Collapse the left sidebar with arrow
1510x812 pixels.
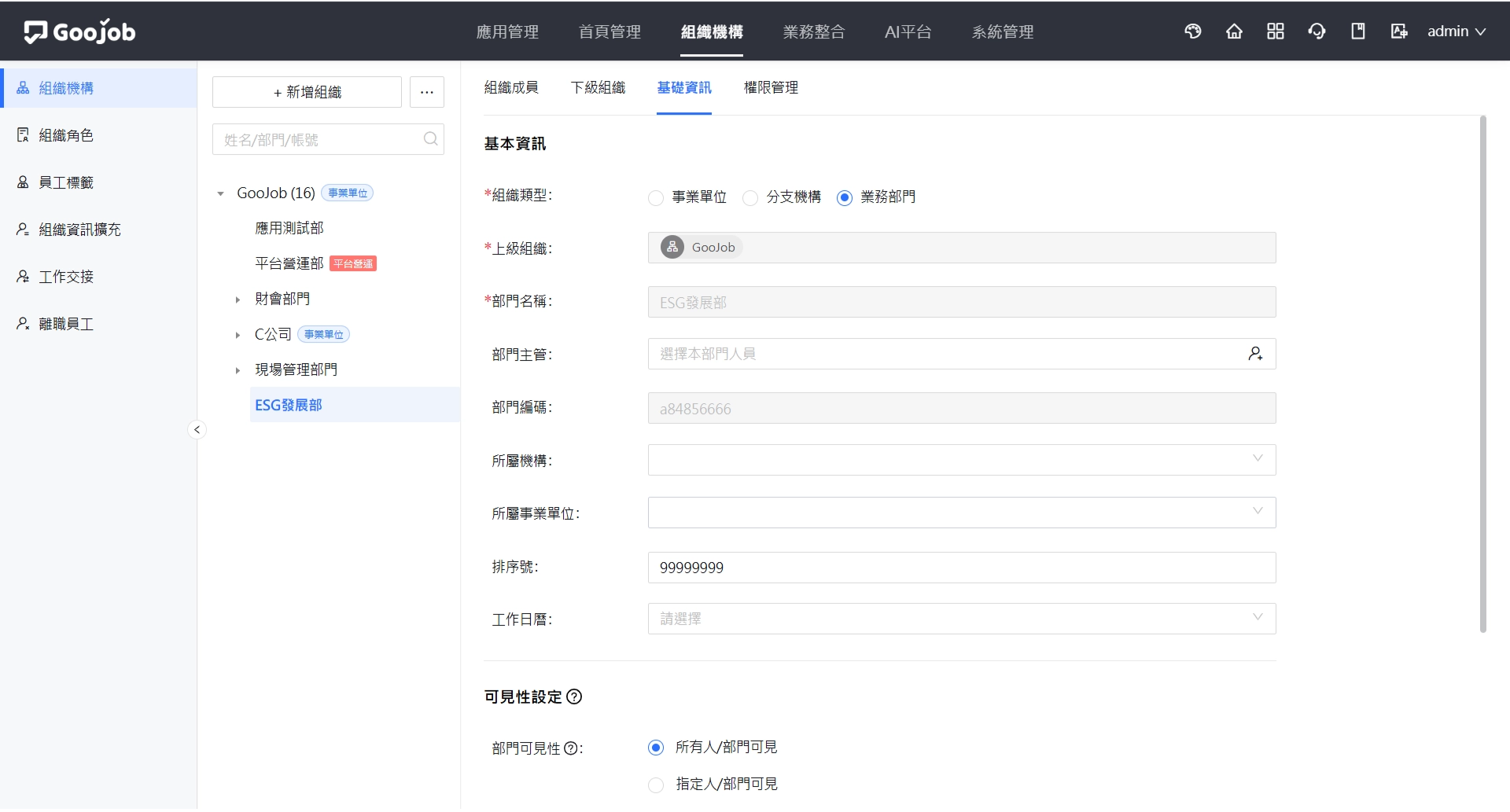(197, 429)
